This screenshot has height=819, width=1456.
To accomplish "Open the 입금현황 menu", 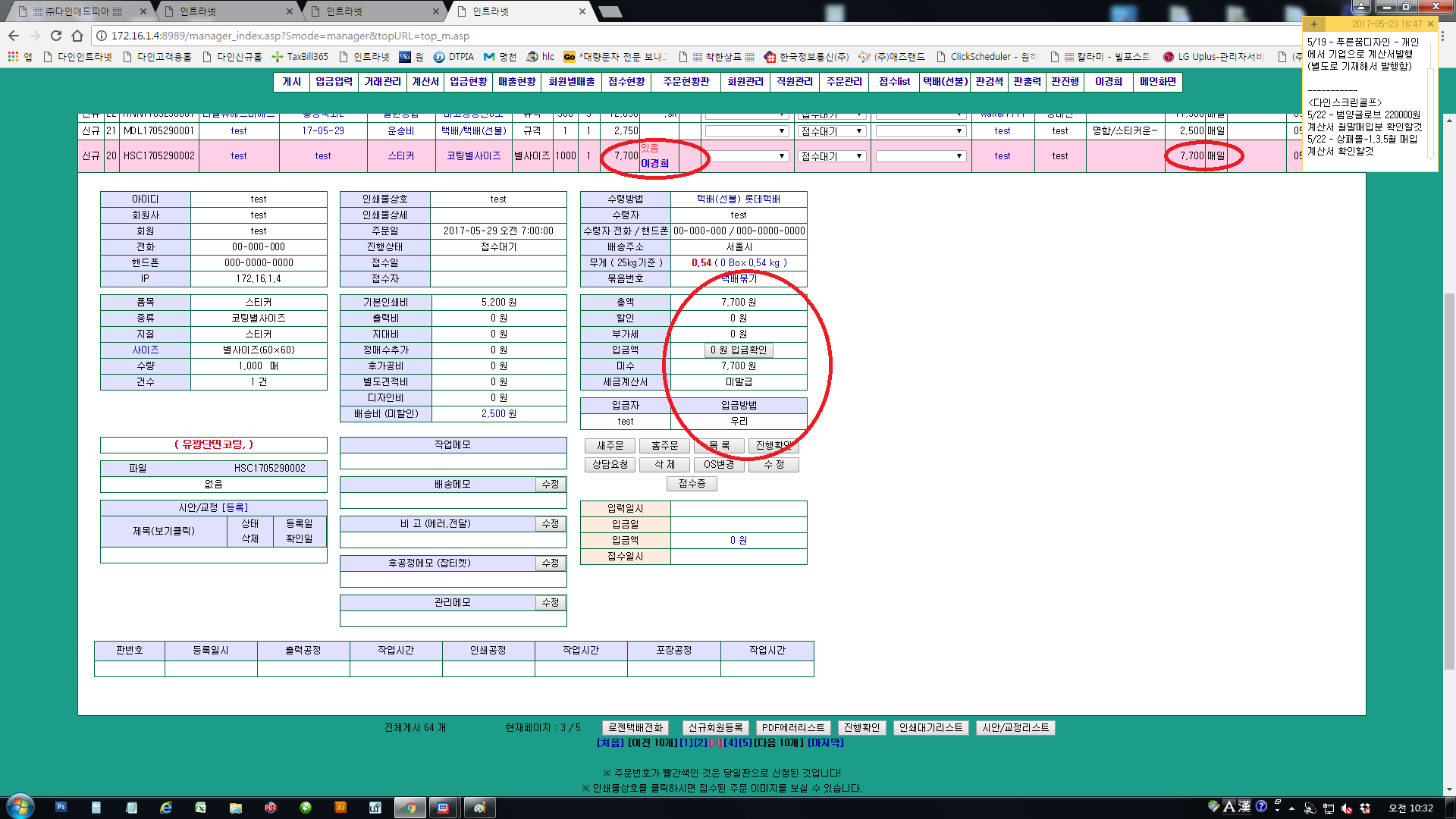I will [x=468, y=82].
